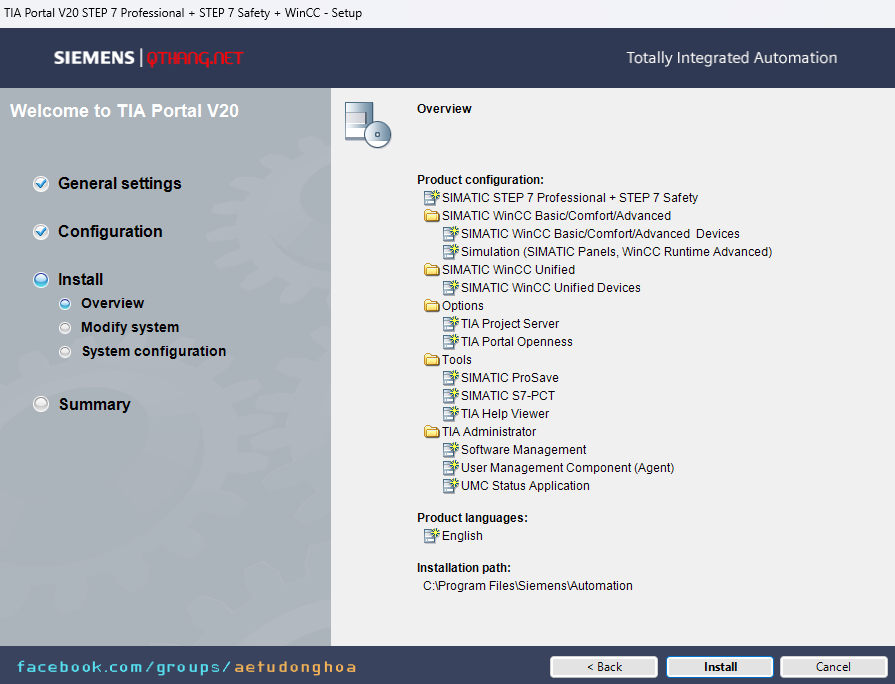The width and height of the screenshot is (895, 684).
Task: Collapse the TIA Administrator folder
Action: [x=431, y=432]
